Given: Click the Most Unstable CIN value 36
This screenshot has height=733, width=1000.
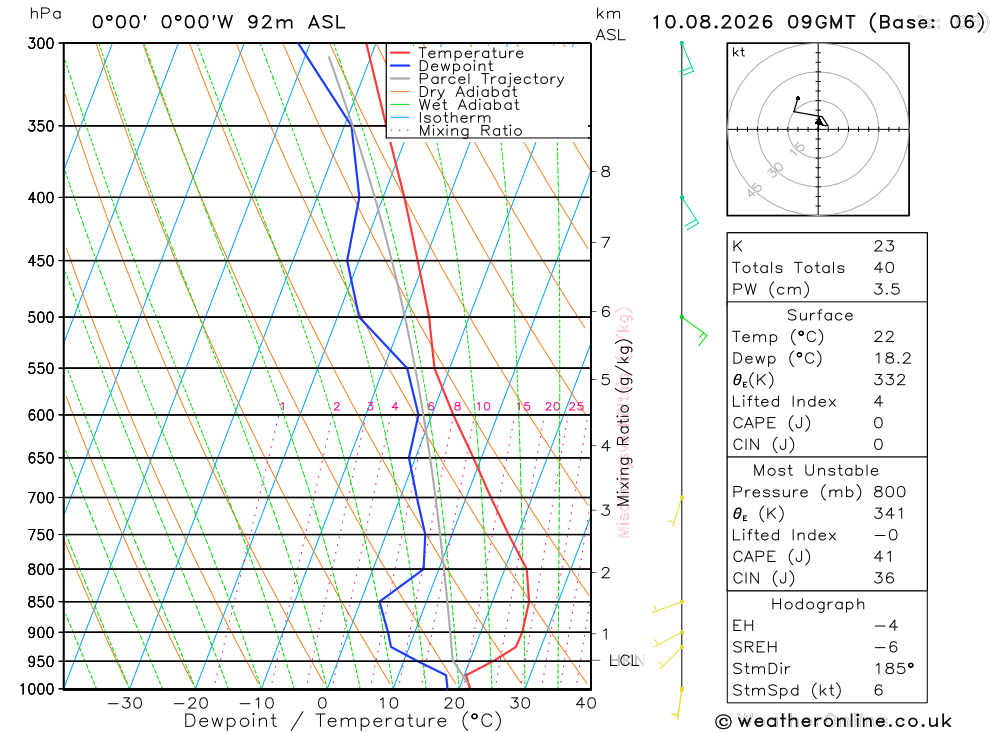Looking at the screenshot, I should coord(884,579).
